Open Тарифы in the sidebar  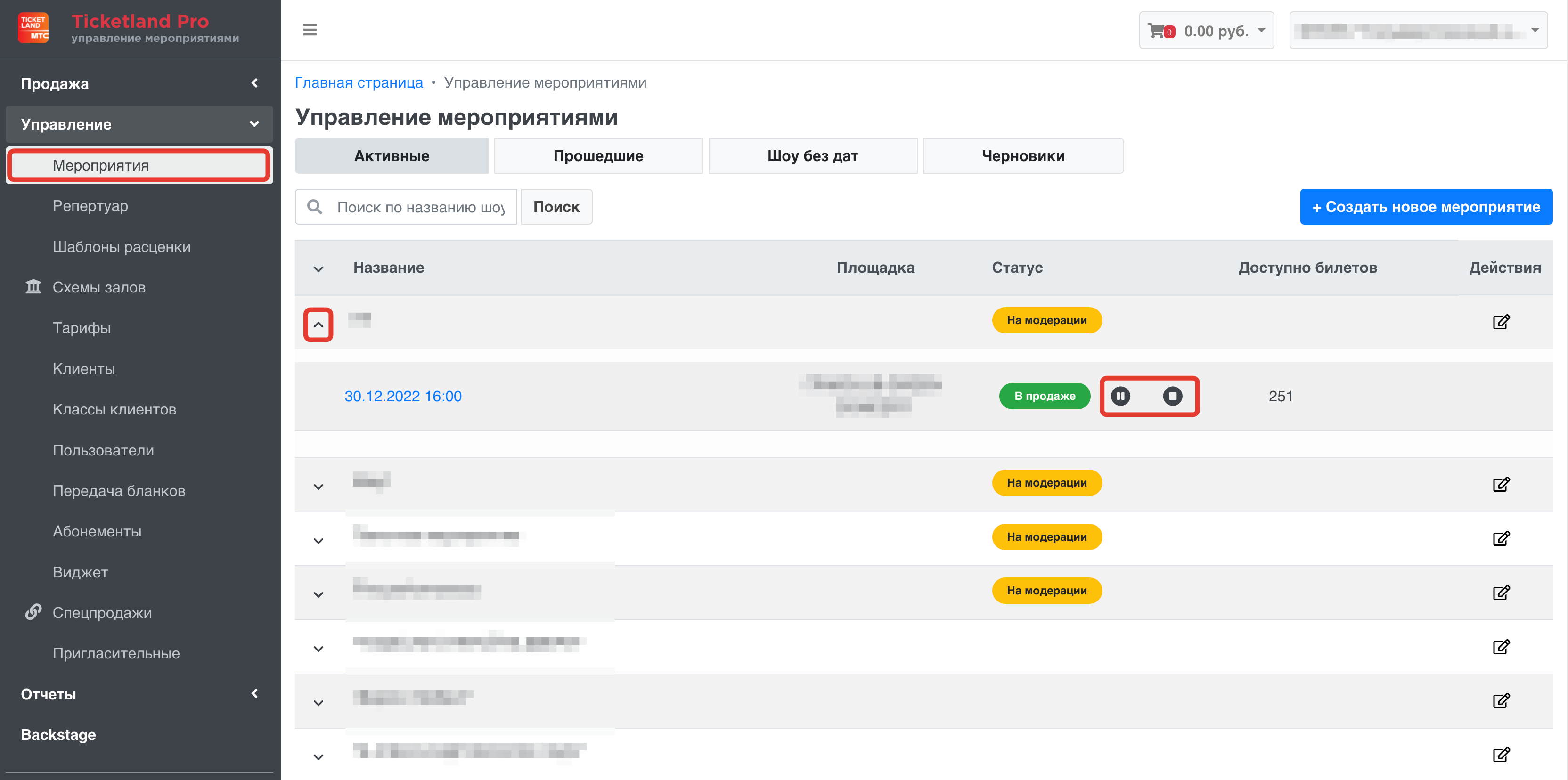[x=82, y=328]
